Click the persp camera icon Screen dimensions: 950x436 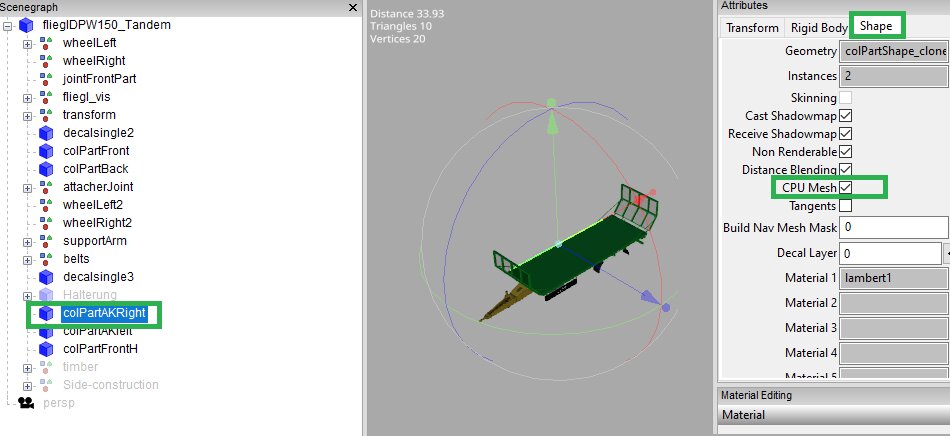coord(27,403)
